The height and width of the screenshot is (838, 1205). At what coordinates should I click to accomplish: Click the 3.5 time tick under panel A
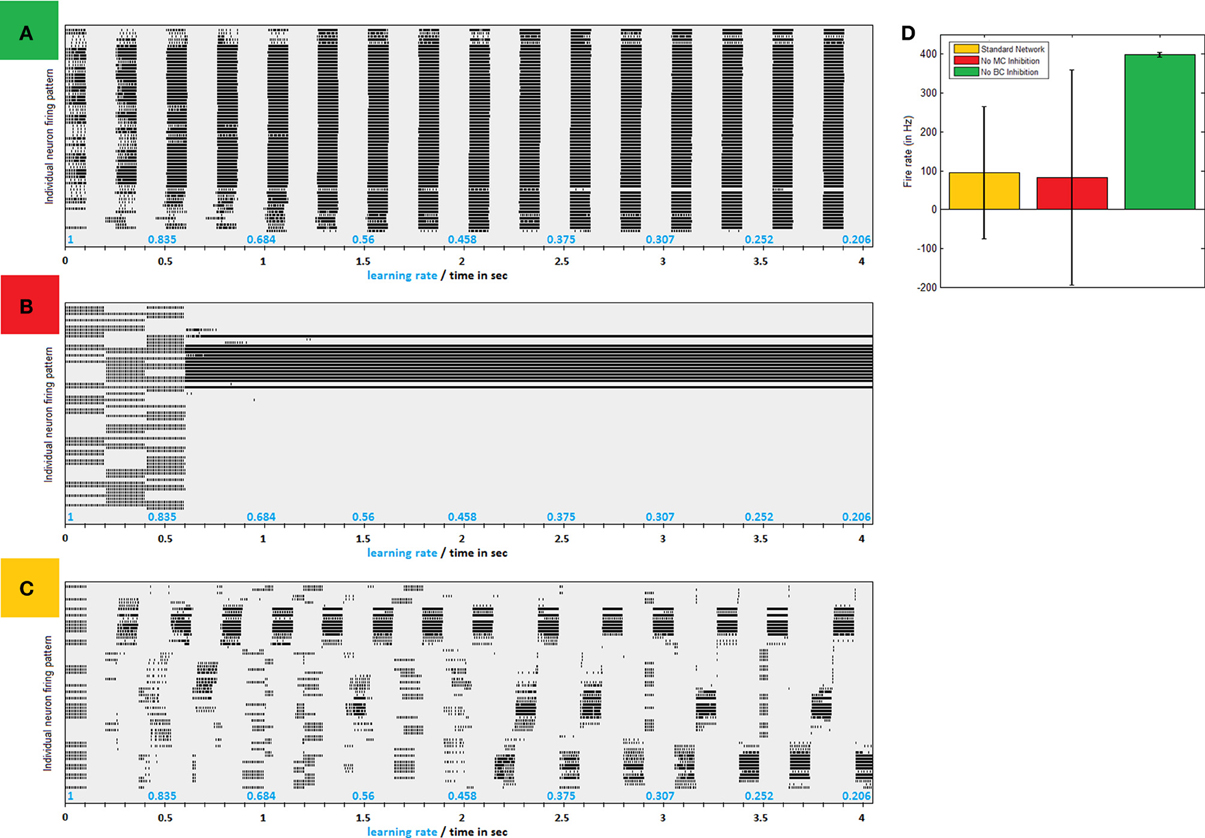762,260
